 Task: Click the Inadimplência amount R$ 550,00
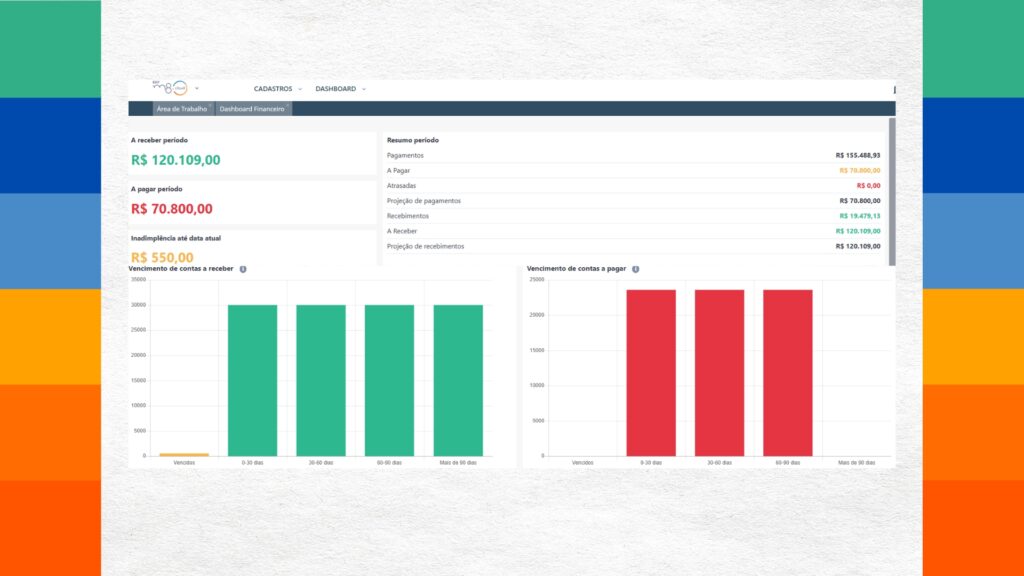(162, 257)
